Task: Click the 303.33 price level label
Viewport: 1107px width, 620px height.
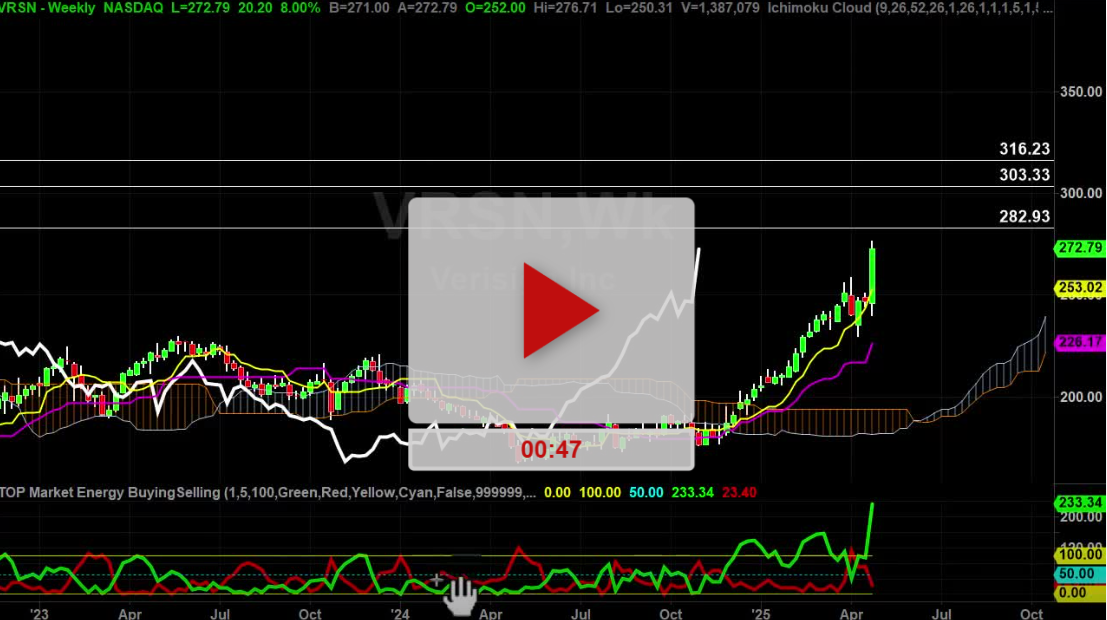Action: tap(1024, 174)
